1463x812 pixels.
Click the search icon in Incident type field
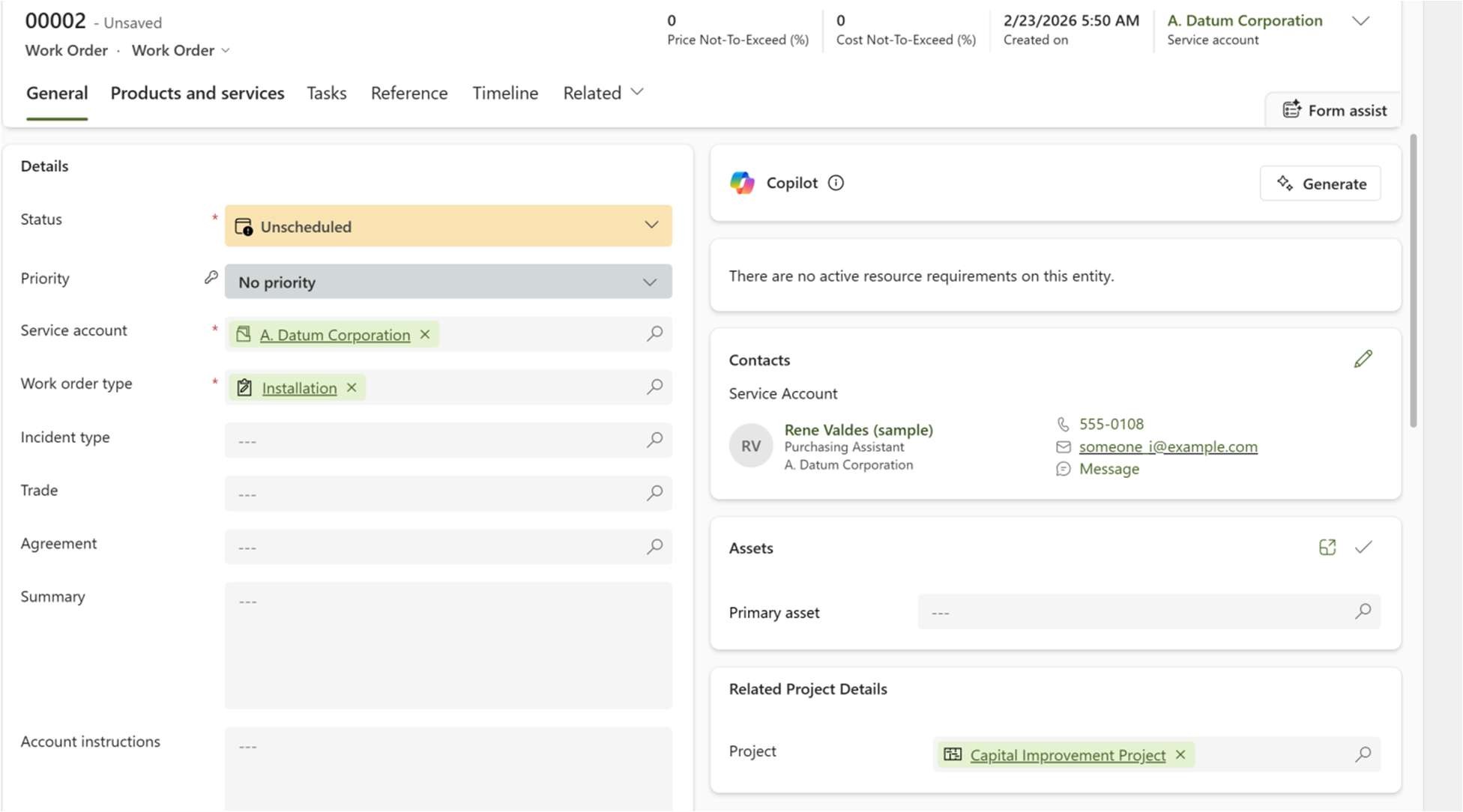pos(654,440)
